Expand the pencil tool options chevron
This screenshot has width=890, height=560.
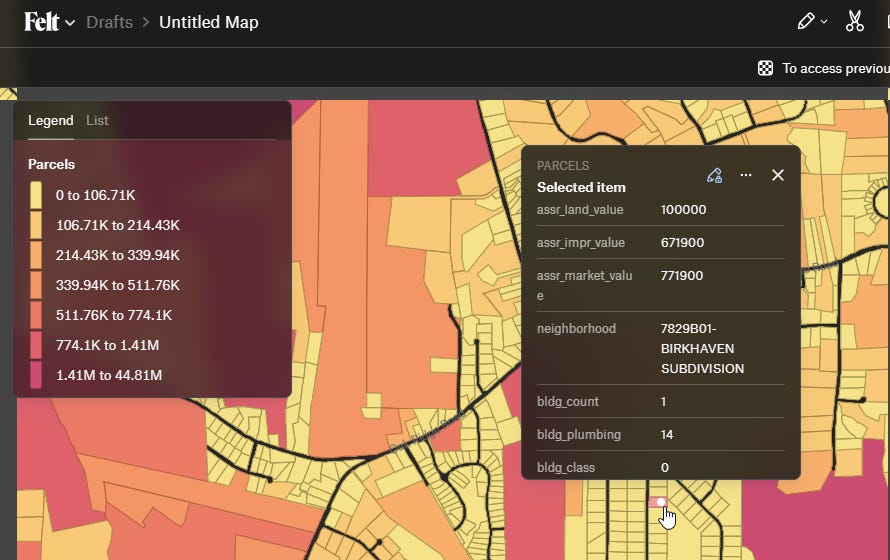824,22
